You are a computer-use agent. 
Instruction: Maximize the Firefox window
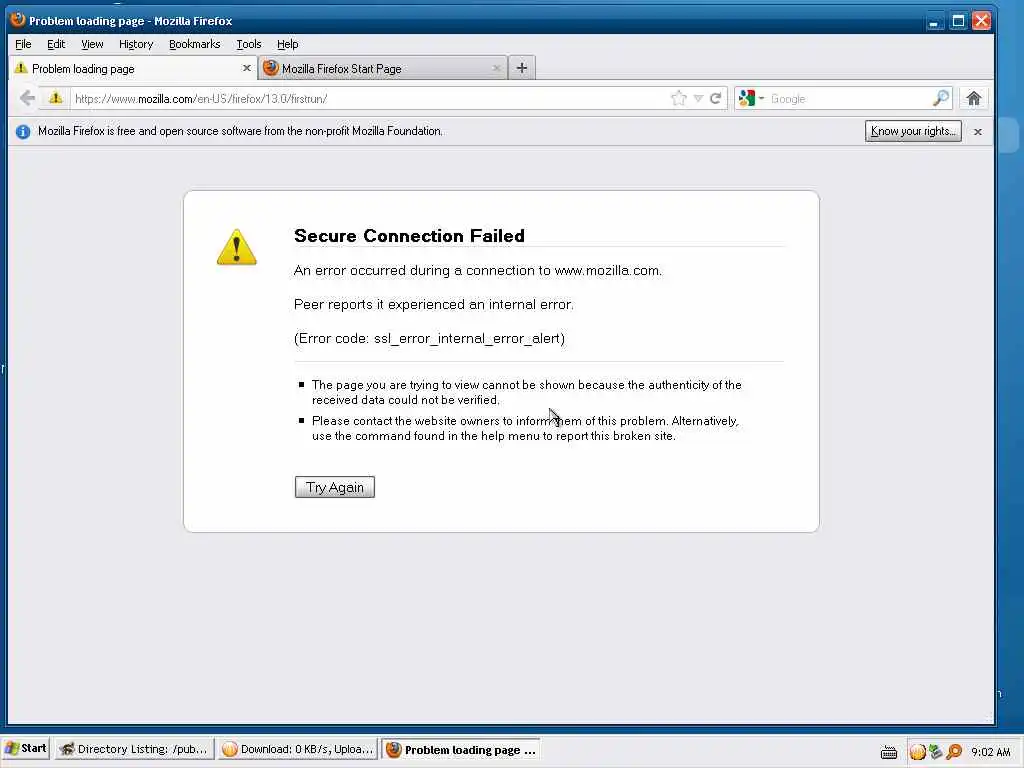click(x=958, y=22)
